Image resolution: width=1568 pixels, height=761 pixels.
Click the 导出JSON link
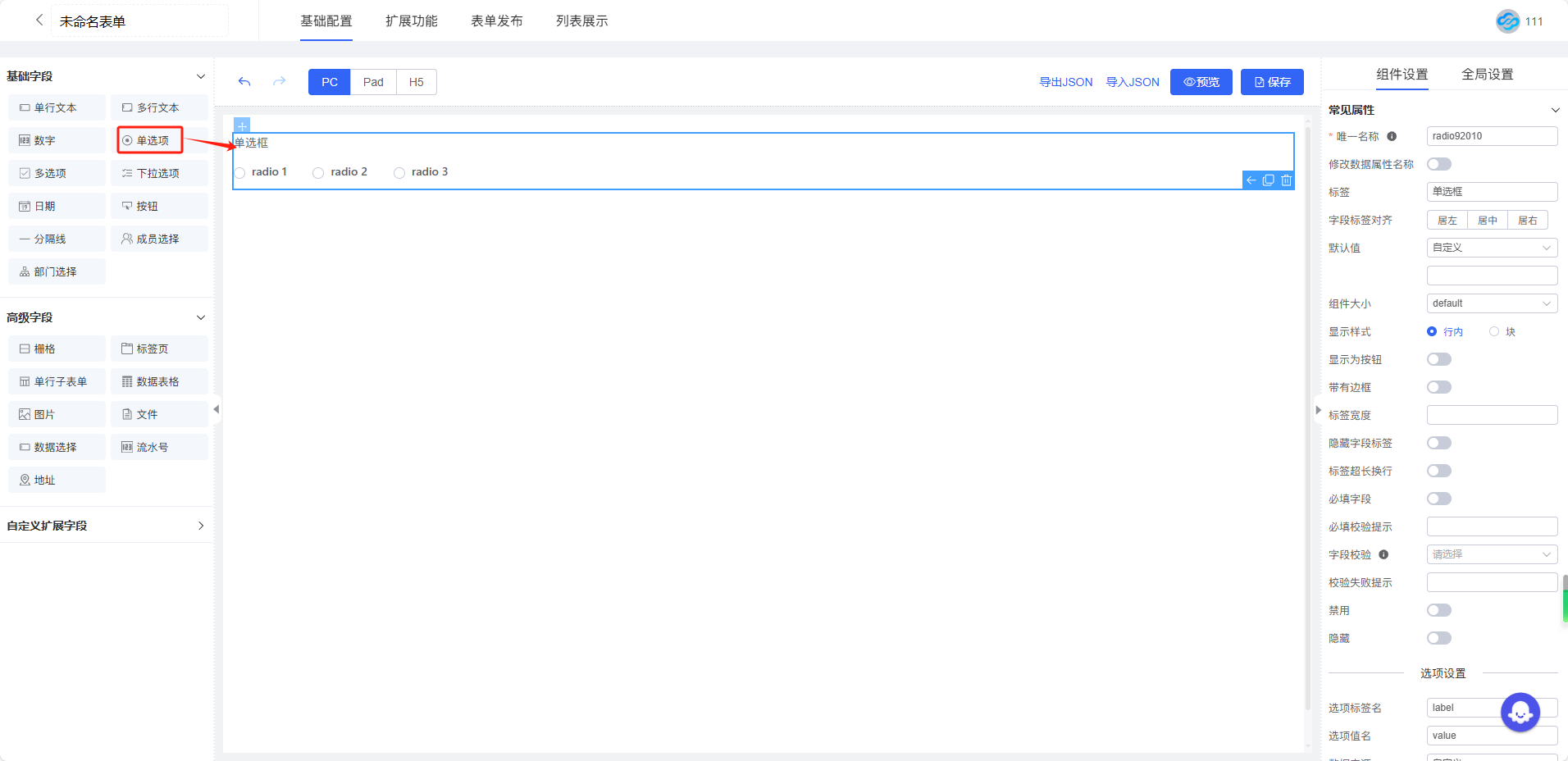pos(1065,82)
